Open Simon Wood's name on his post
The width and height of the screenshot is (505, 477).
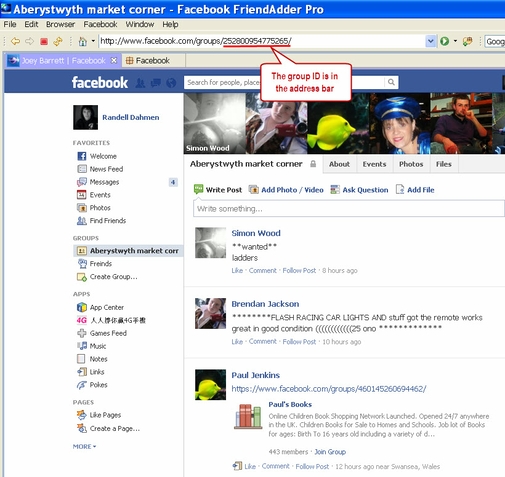click(256, 233)
